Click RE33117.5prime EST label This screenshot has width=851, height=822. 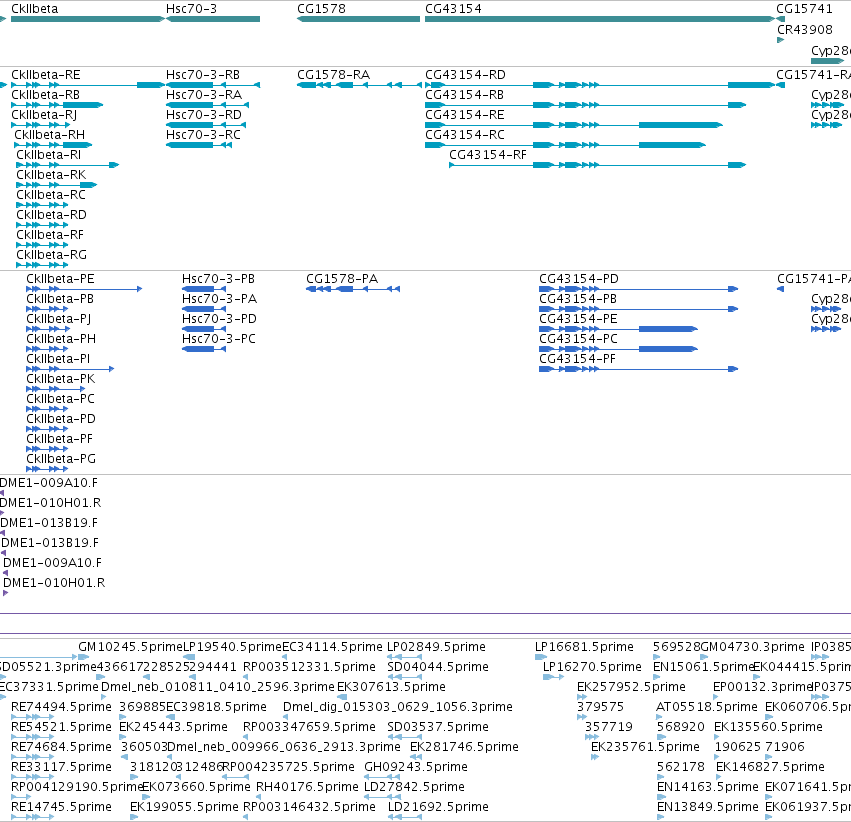[61, 767]
